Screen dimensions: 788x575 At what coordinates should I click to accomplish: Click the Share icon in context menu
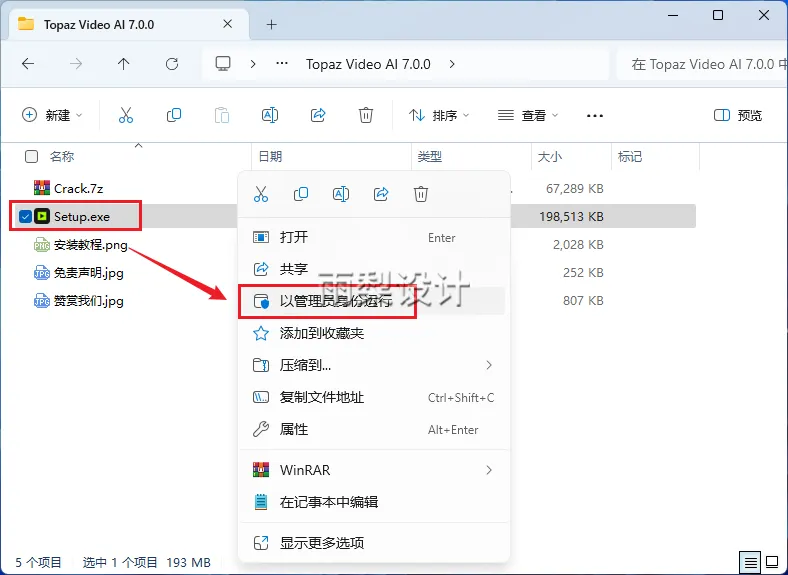coord(381,194)
